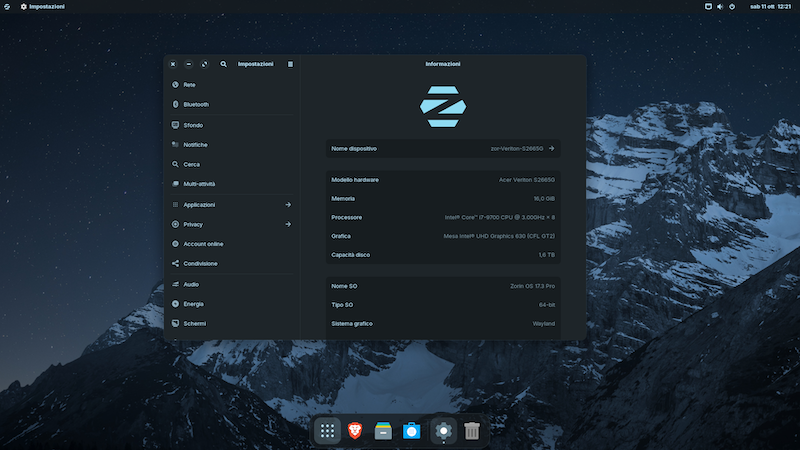This screenshot has height=450, width=800.
Task: Open the Multi-attività panel
Action: click(232, 184)
